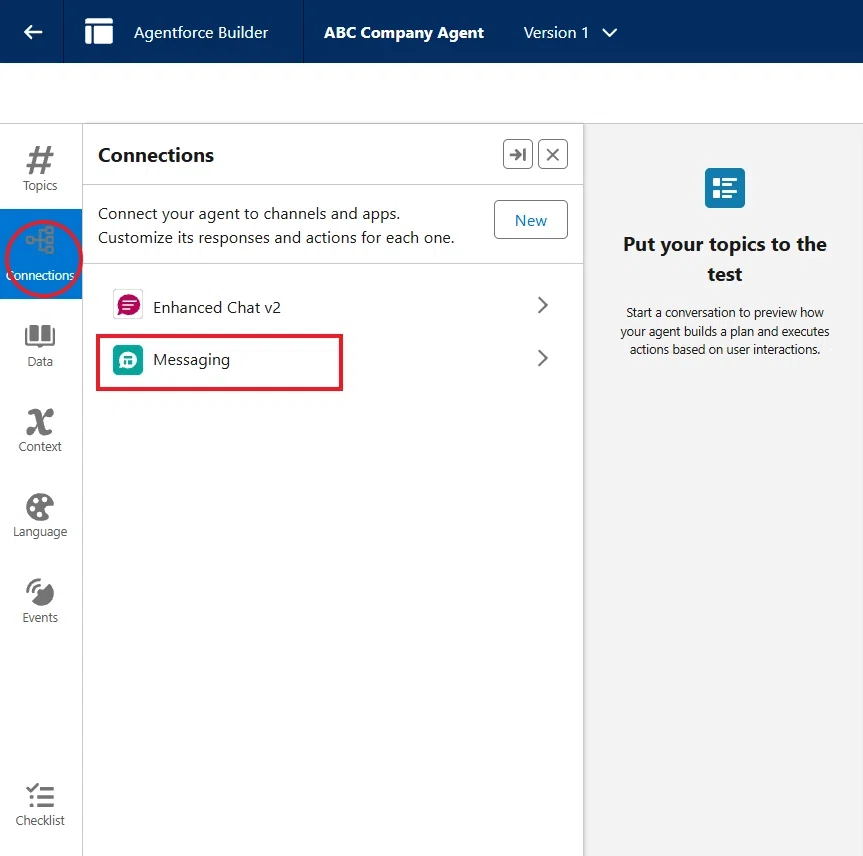Open the Language sidebar tab
Image resolution: width=863 pixels, height=856 pixels.
coord(40,516)
